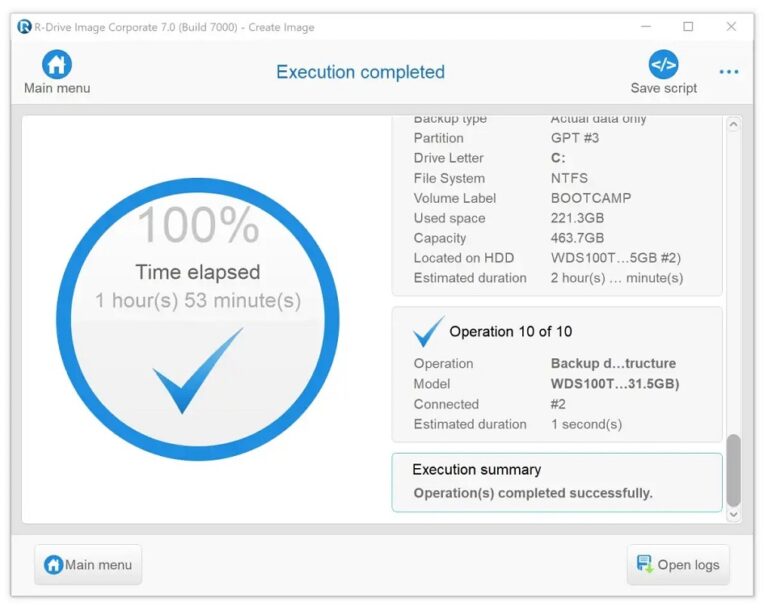Click the R-Drive Image logo in title bar
This screenshot has width=768, height=612.
[24, 27]
